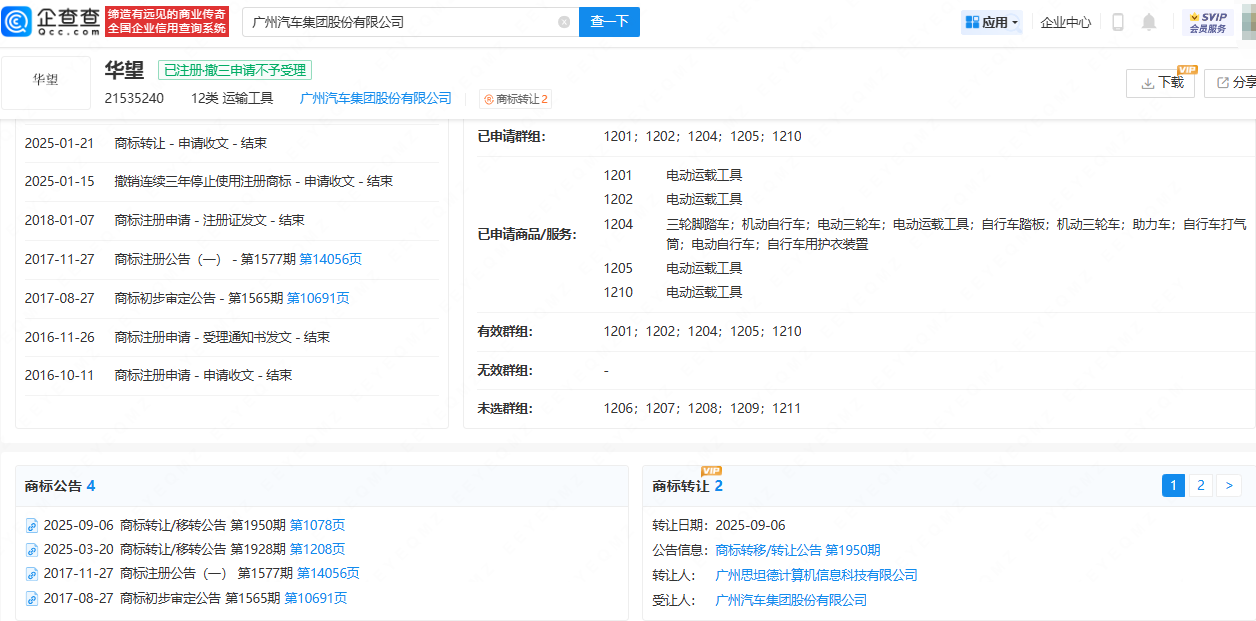Select the 12类 运输工具 class text

[x=232, y=98]
